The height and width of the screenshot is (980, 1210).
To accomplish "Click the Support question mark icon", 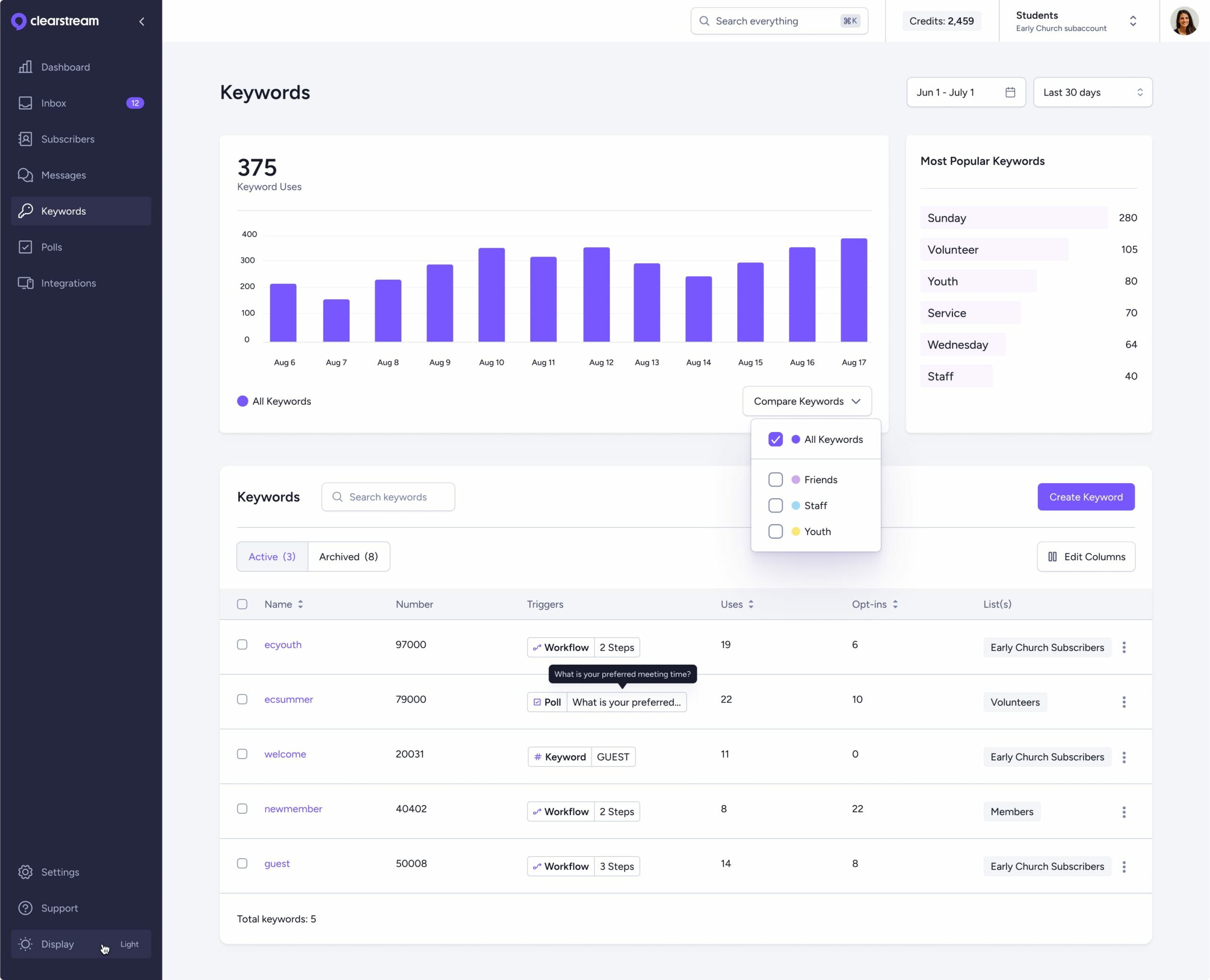I will (26, 908).
